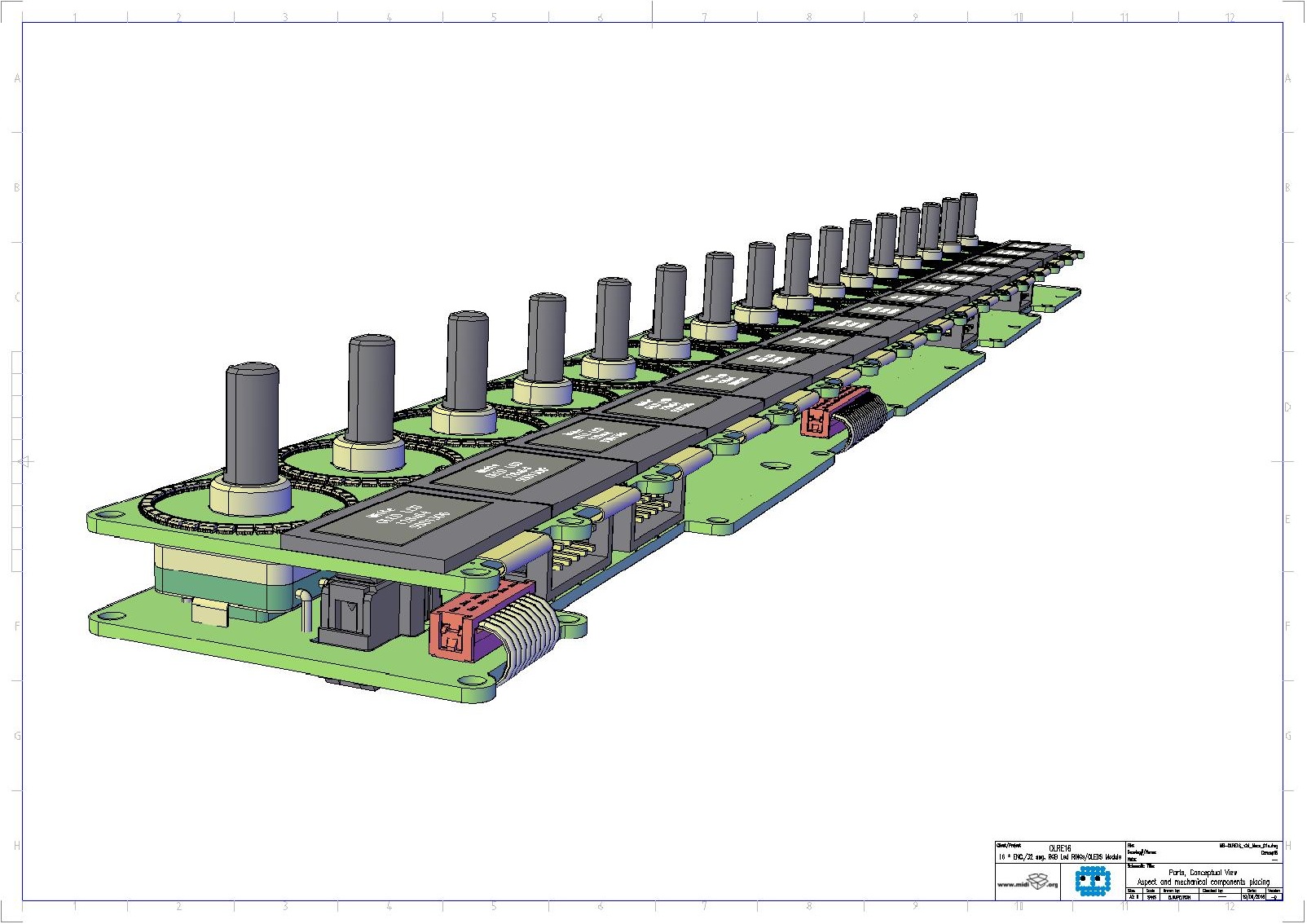Click the OLRE16 project title text
The height and width of the screenshot is (924, 1307).
1060,848
